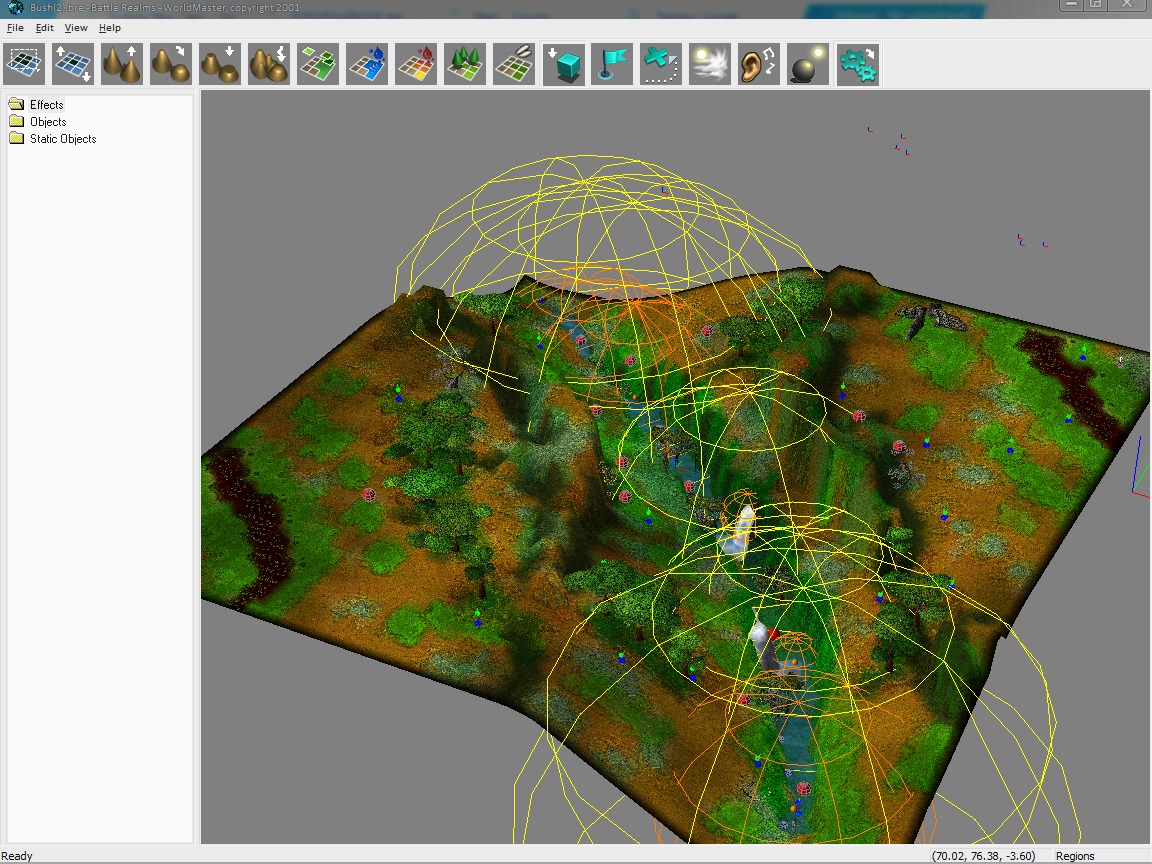Select the Static Objects folder in tree

[x=63, y=139]
